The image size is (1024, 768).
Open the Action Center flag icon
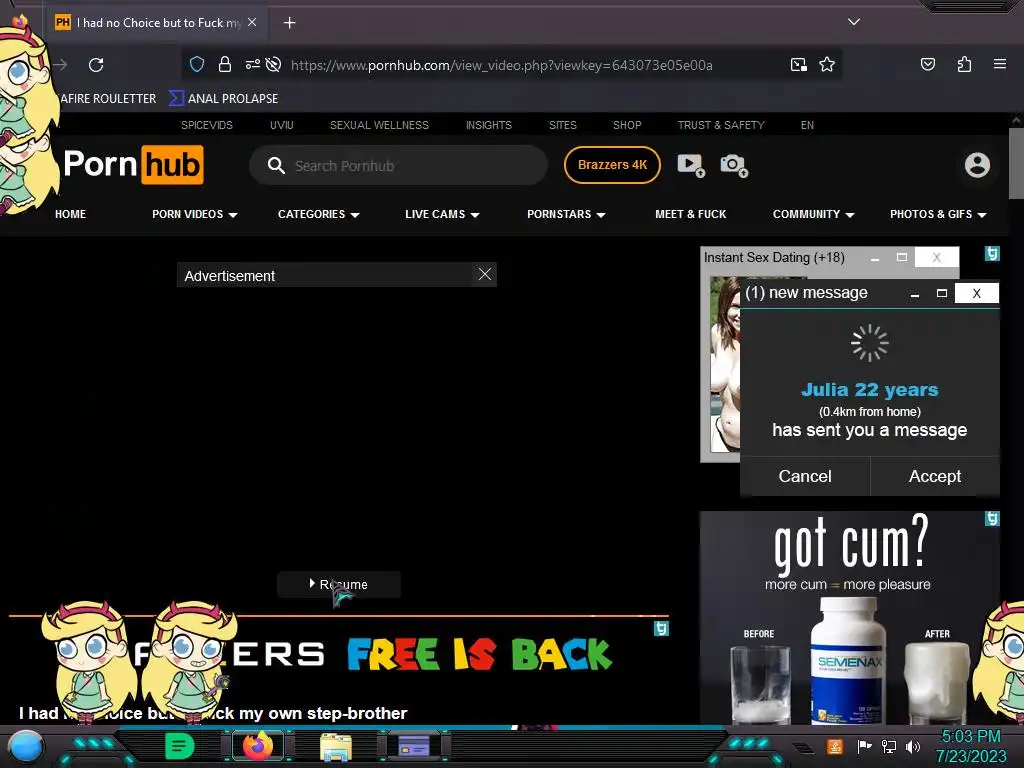864,746
